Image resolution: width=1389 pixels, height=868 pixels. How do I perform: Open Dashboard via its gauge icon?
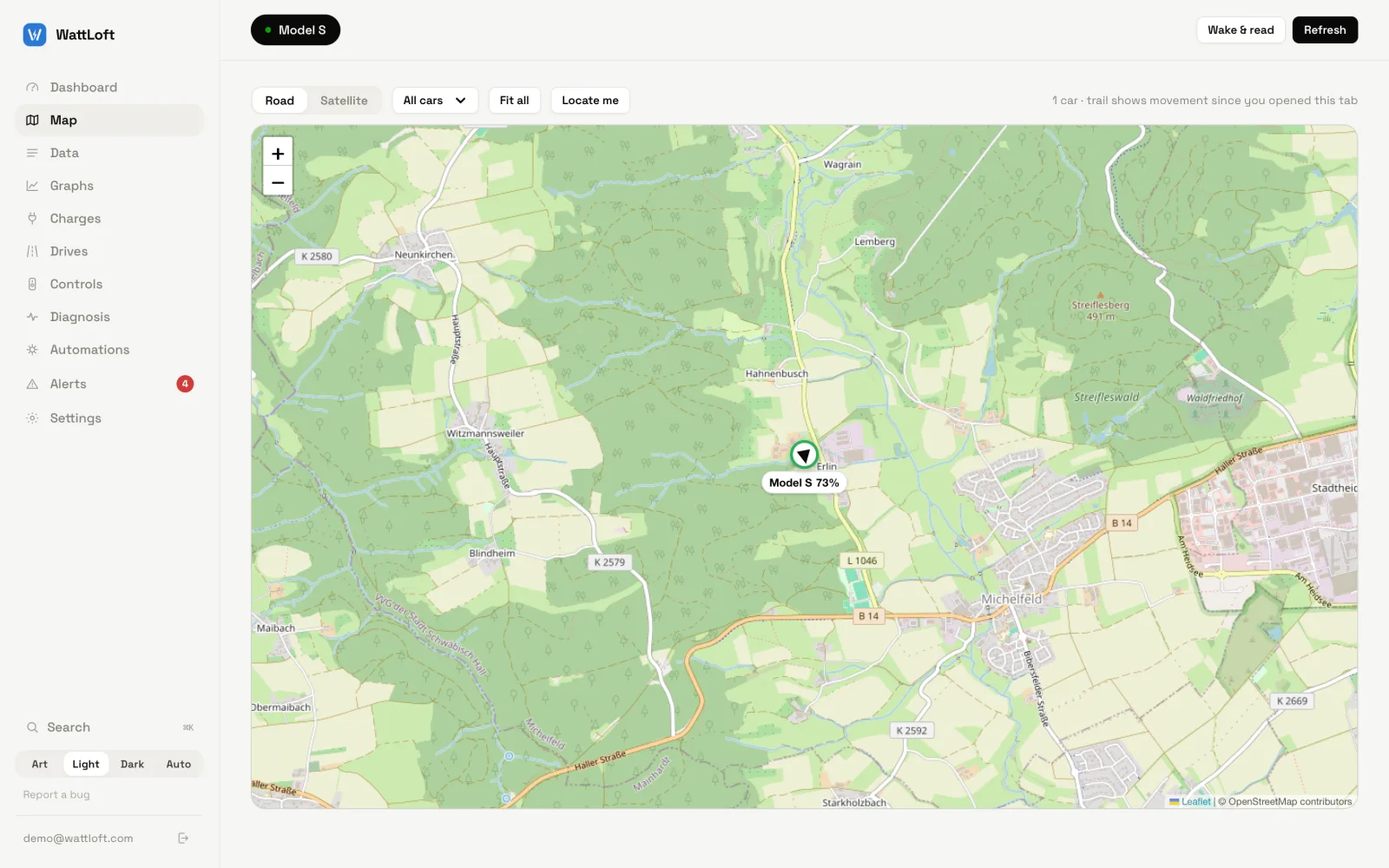tap(32, 88)
